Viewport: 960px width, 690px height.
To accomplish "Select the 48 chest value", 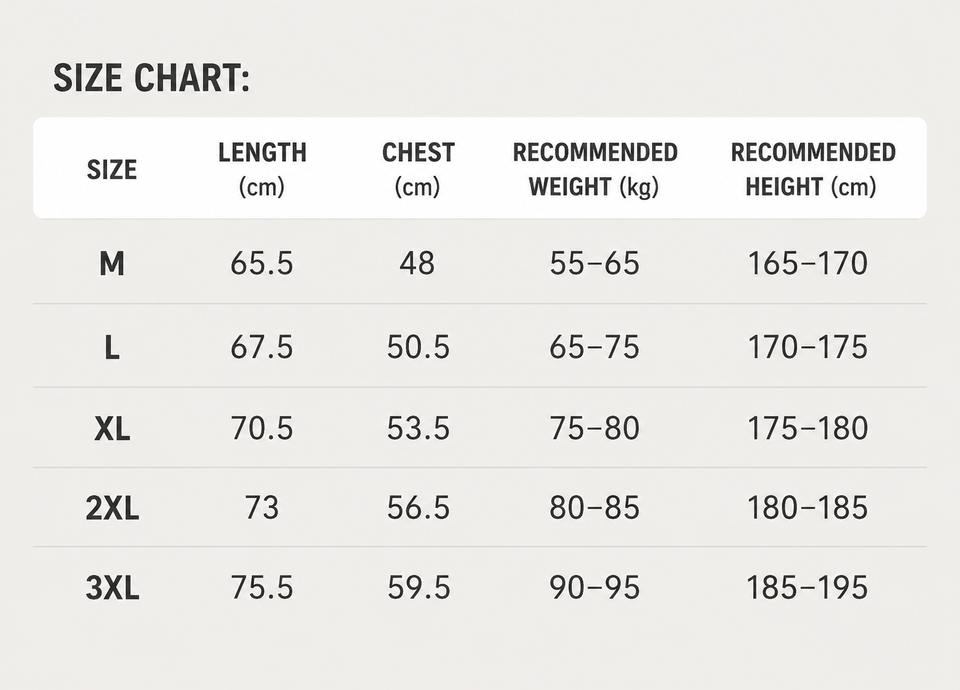I will 418,264.
